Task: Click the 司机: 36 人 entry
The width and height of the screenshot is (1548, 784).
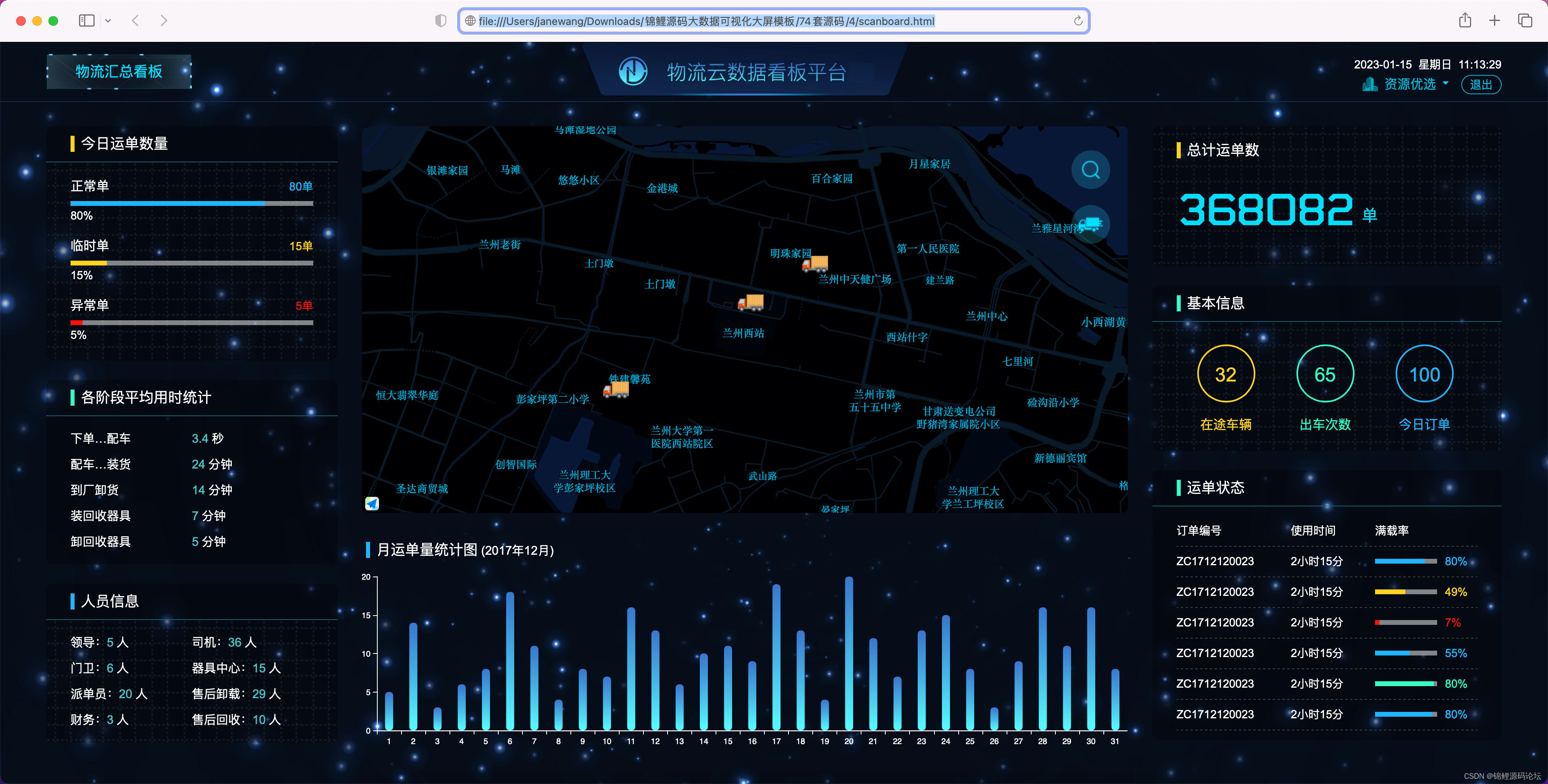Action: coord(224,642)
